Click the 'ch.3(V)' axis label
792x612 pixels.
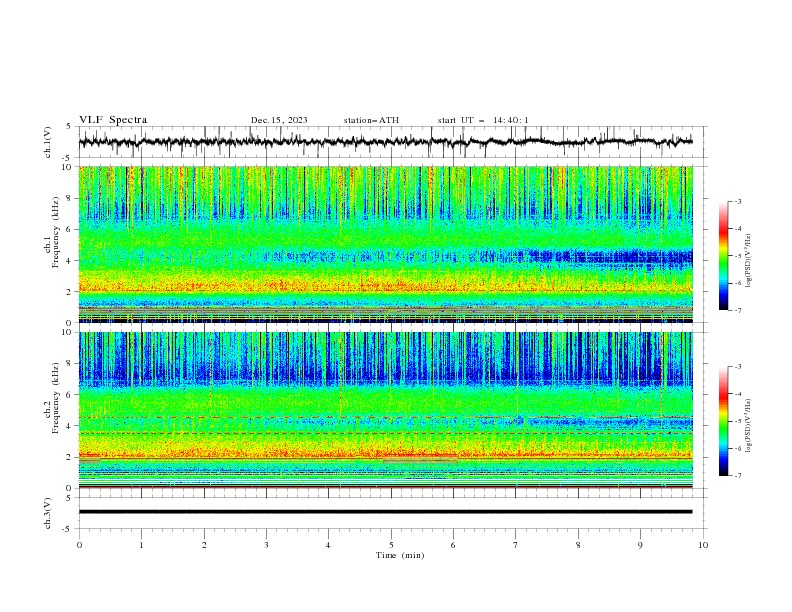click(48, 513)
